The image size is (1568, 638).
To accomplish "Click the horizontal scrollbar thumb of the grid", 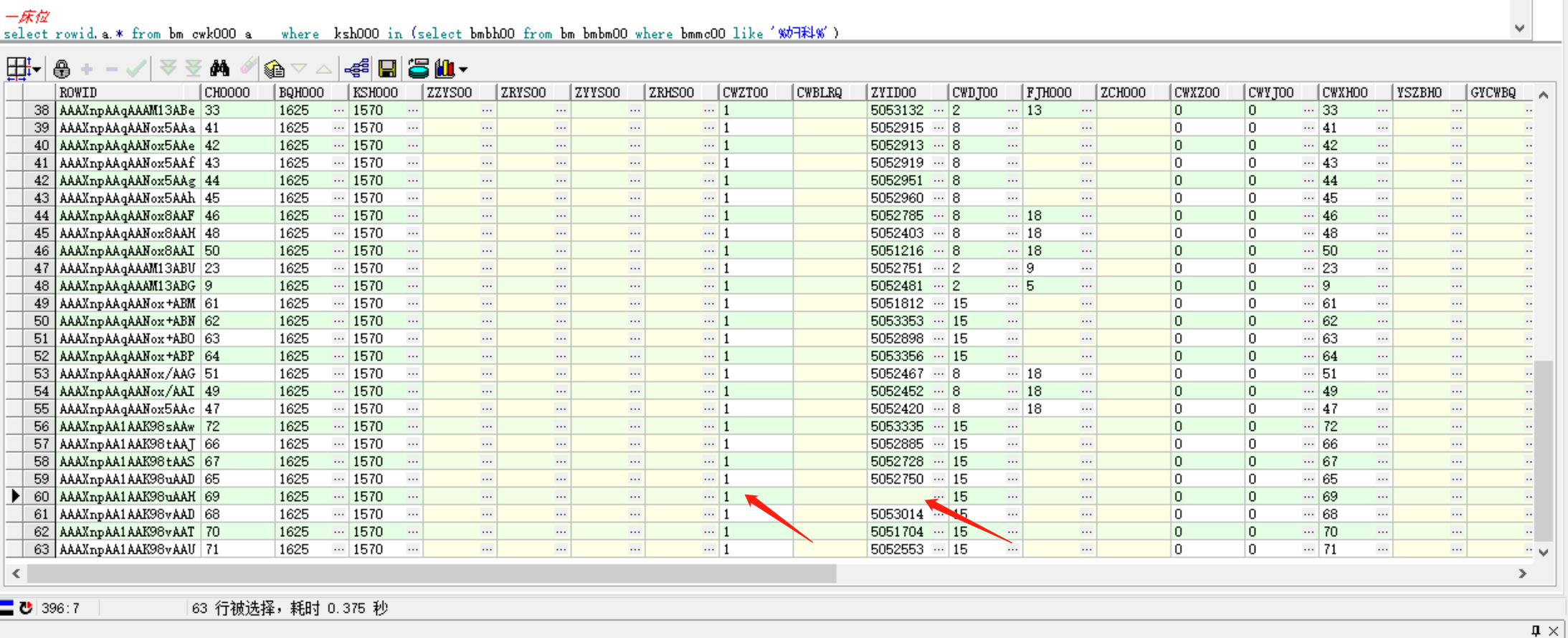I will coord(432,573).
